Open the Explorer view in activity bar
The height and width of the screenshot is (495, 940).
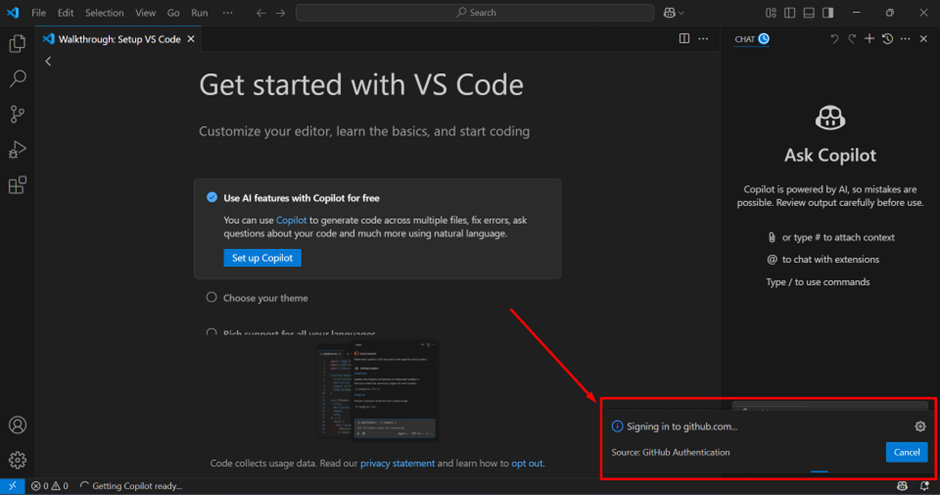[x=17, y=43]
